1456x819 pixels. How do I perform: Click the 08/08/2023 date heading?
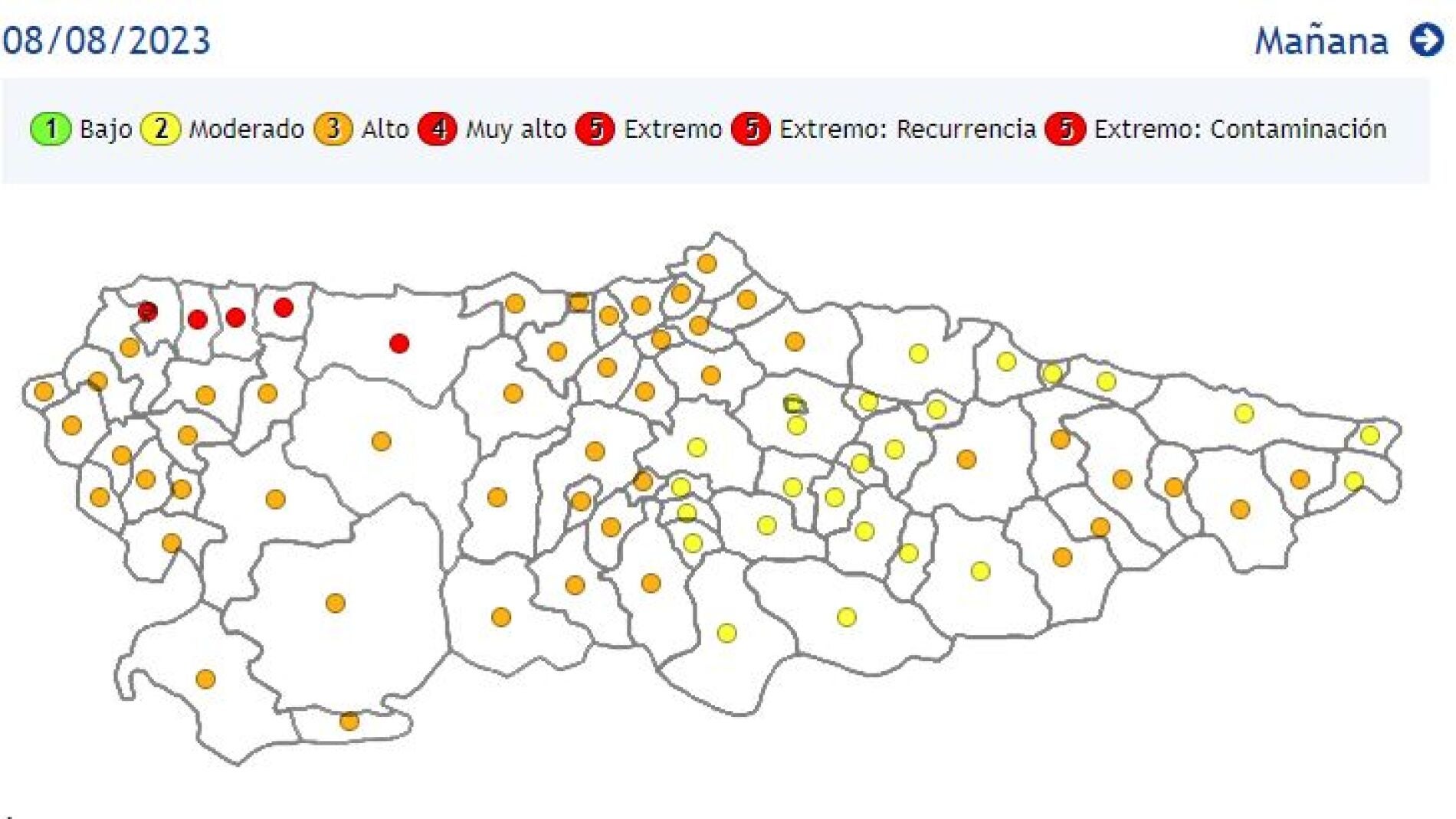pos(107,41)
